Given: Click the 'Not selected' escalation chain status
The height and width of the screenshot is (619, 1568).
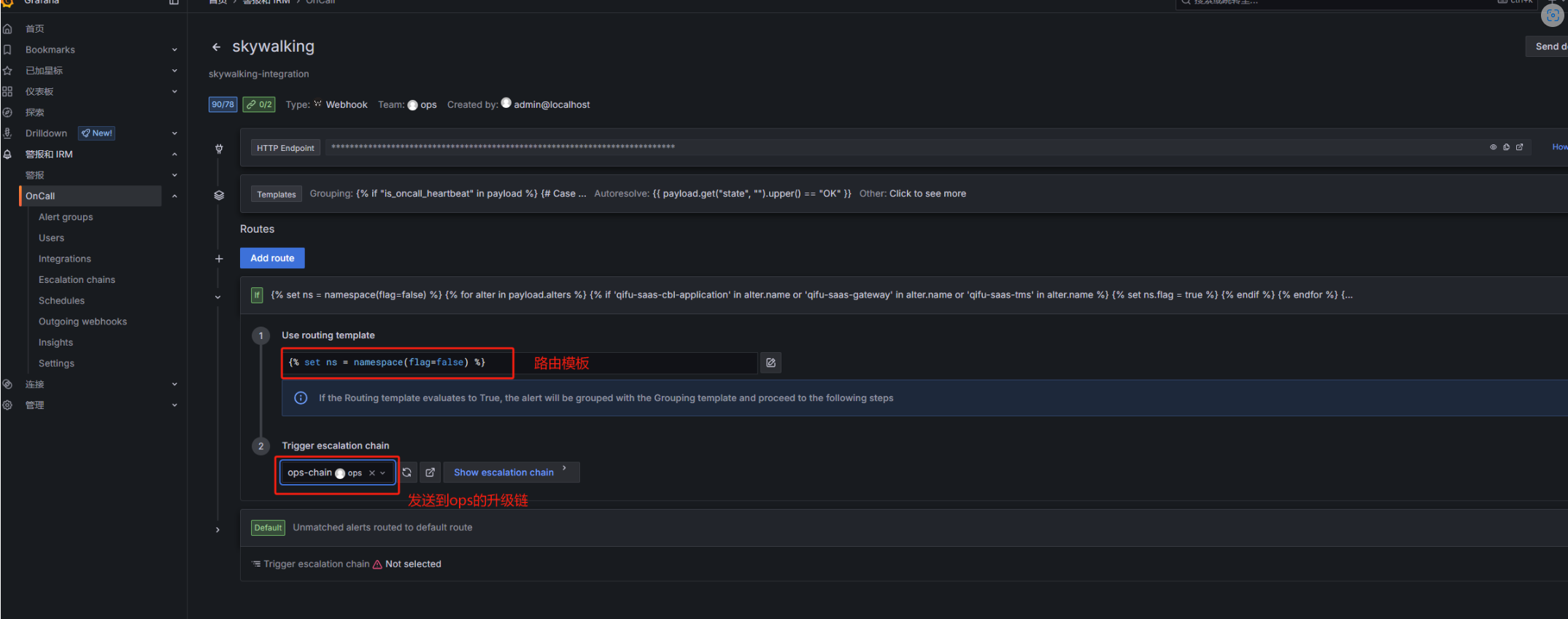Looking at the screenshot, I should tap(413, 564).
